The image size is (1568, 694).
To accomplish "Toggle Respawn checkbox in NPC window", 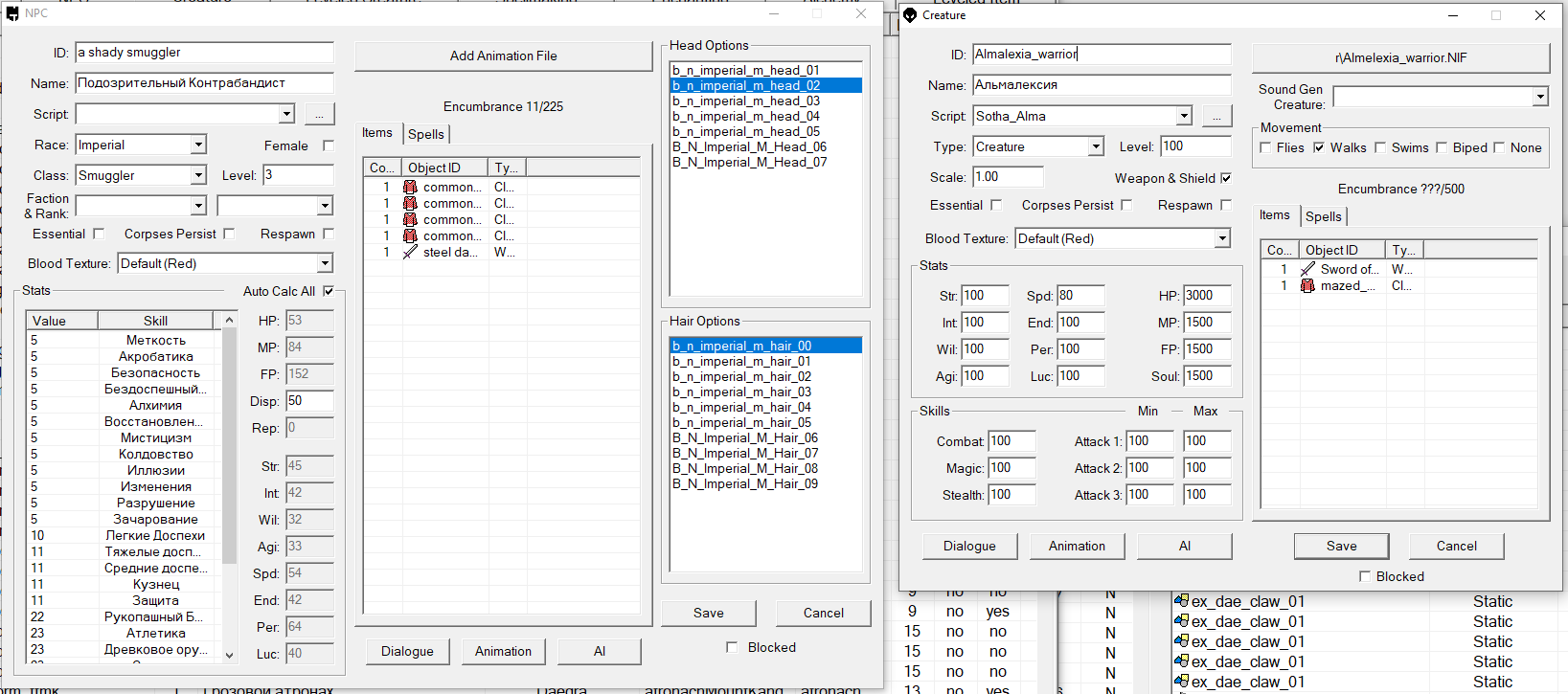I will 329,234.
